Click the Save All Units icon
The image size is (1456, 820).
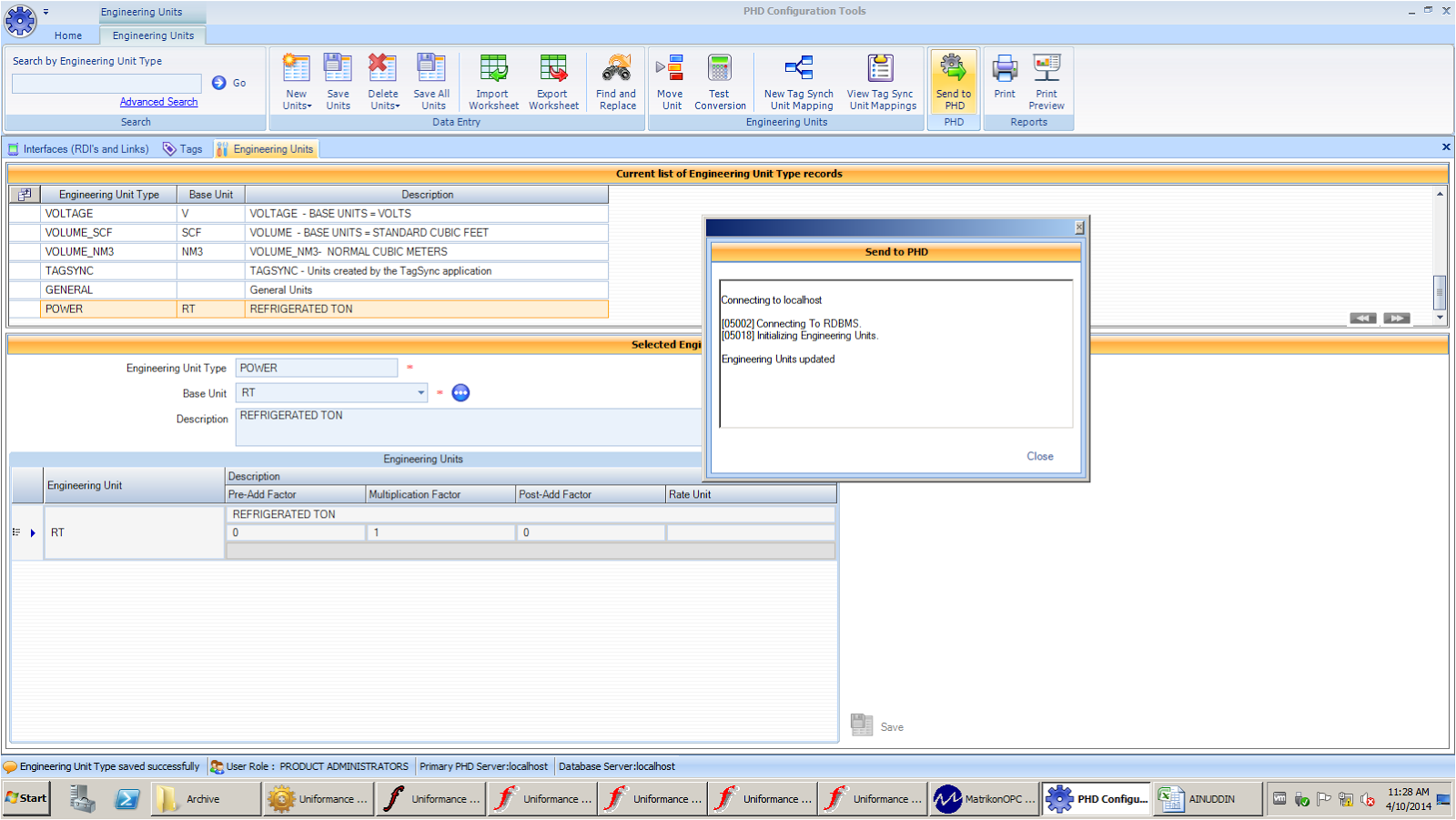click(431, 80)
